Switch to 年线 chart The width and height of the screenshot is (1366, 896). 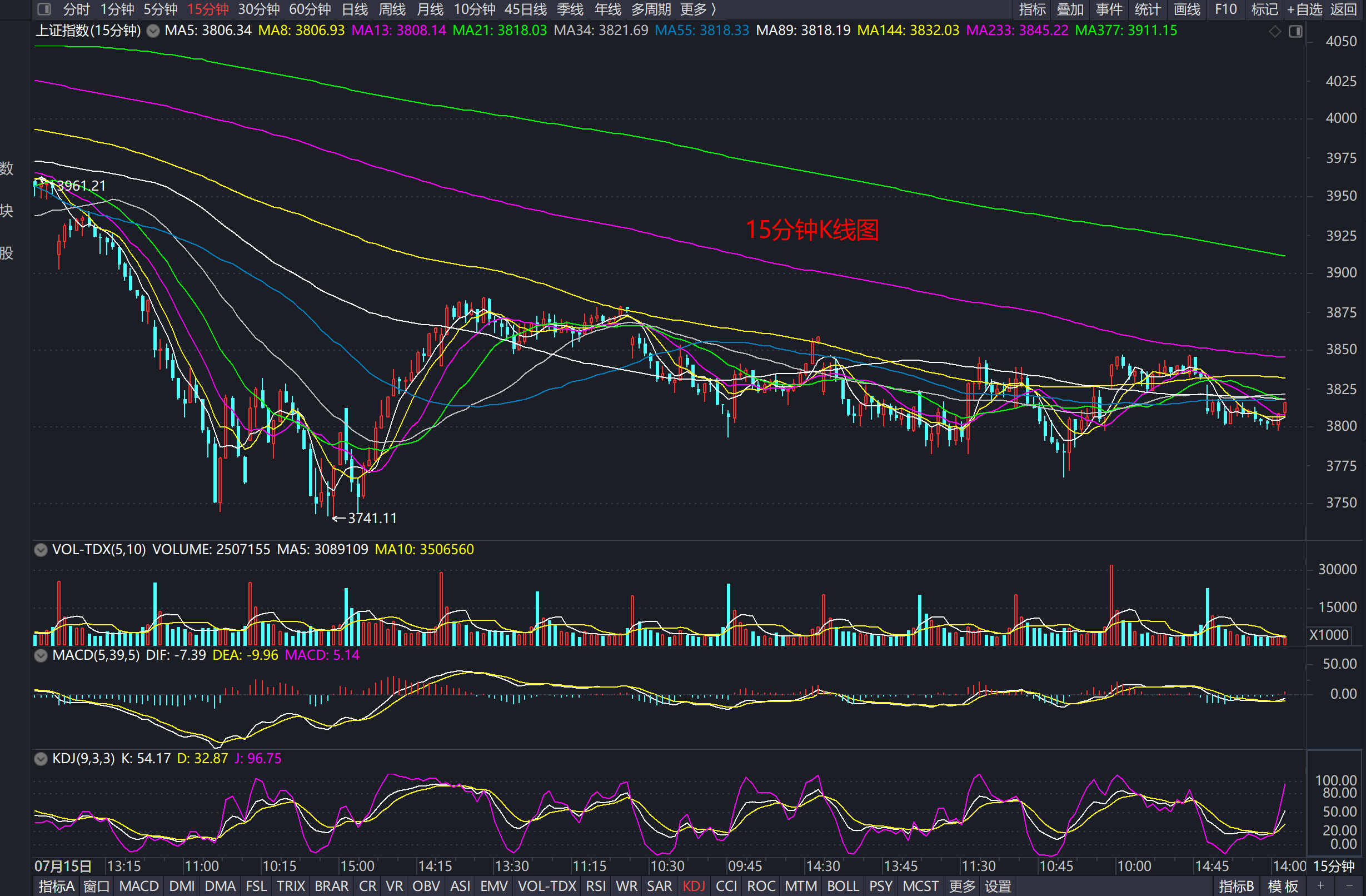(608, 9)
